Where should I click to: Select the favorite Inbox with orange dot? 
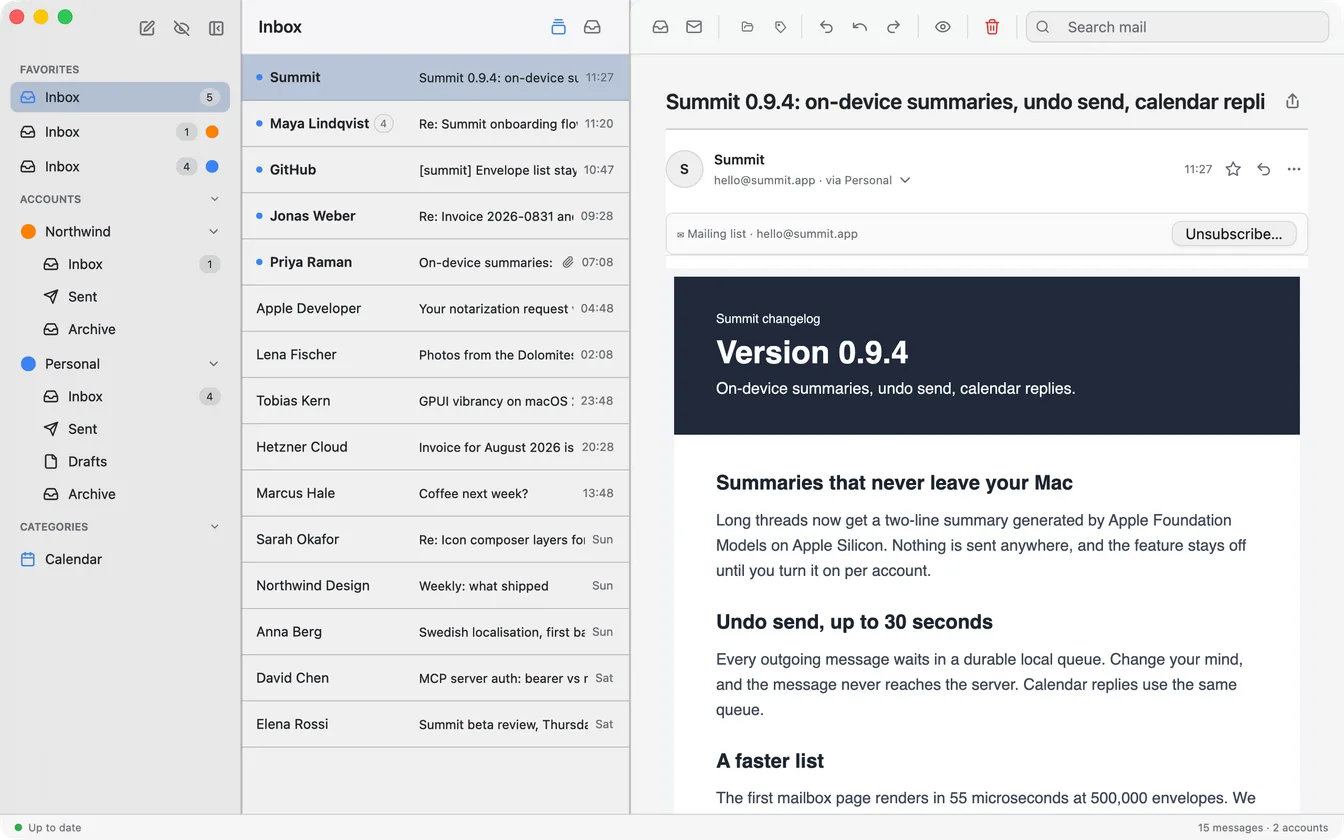pos(120,132)
